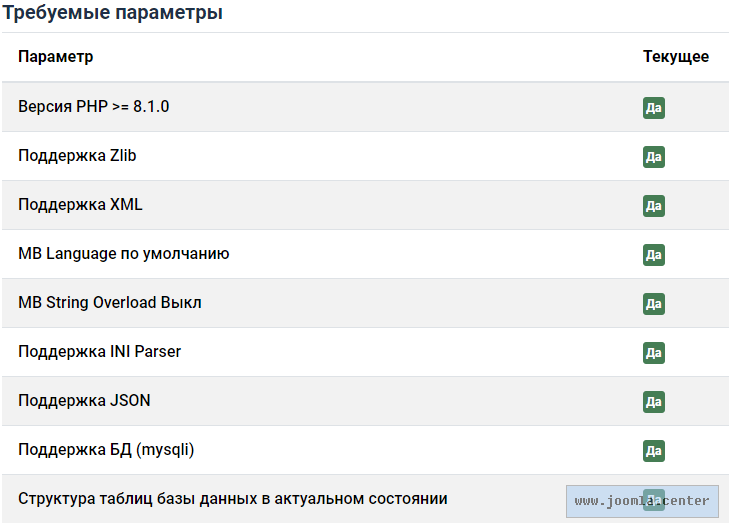
Task: Click the Да badge next to Поддержка XML
Action: 654,206
